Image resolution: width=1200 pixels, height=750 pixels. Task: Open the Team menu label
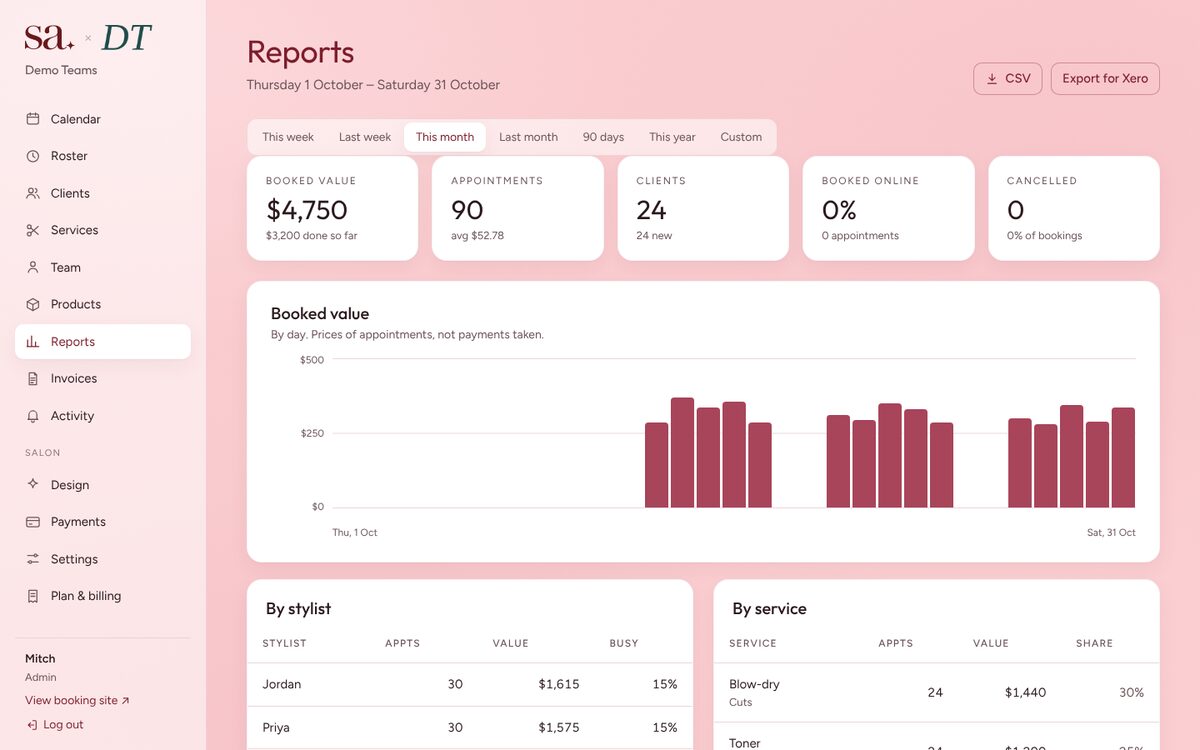pyautogui.click(x=66, y=267)
